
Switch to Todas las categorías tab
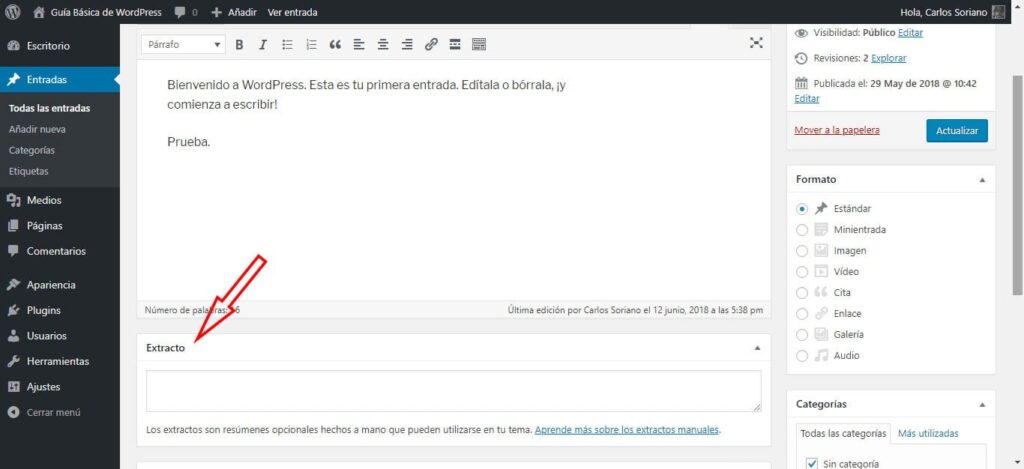click(x=844, y=433)
